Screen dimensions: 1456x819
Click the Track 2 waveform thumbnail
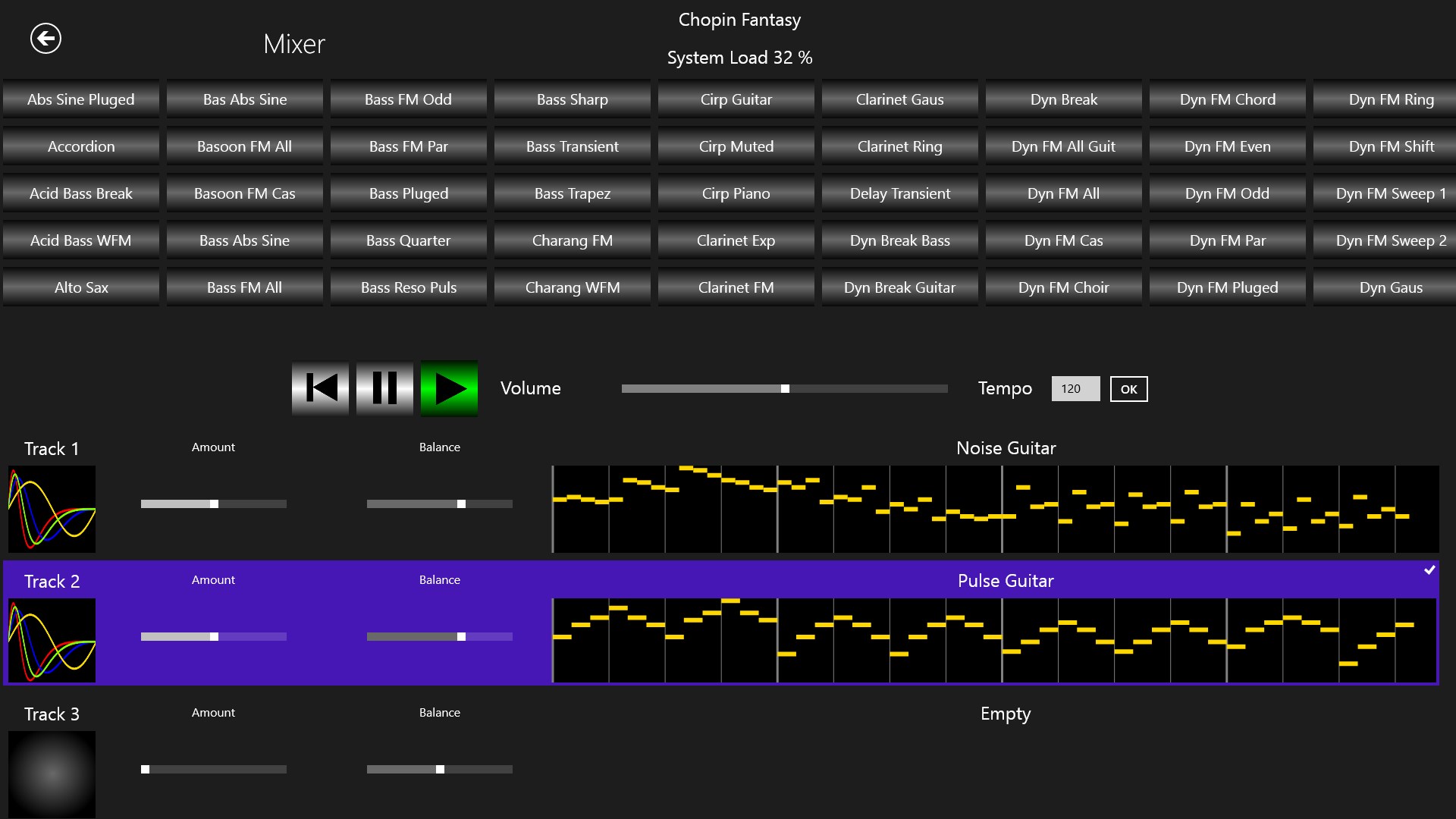pyautogui.click(x=51, y=641)
